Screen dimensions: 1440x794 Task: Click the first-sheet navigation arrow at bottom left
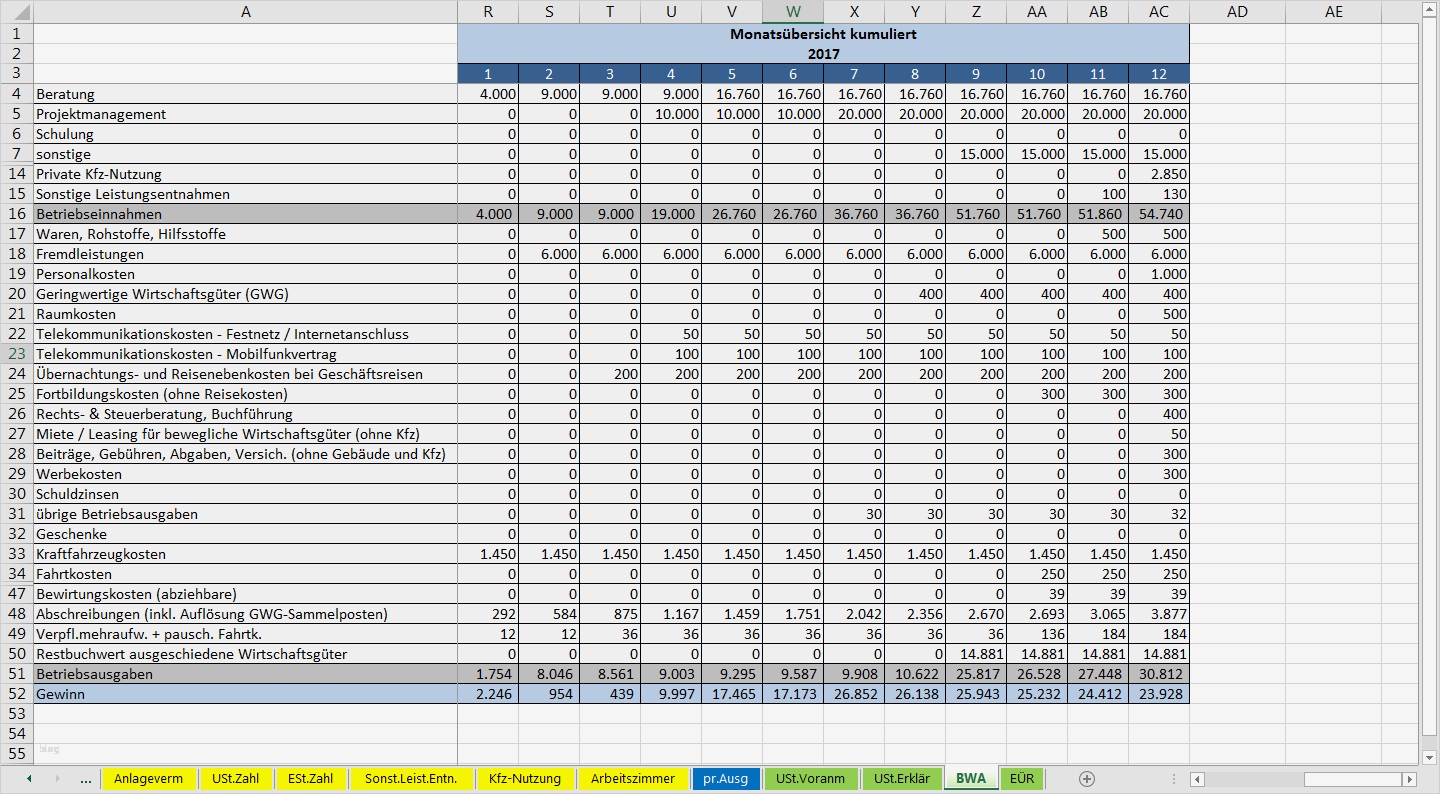coord(28,778)
